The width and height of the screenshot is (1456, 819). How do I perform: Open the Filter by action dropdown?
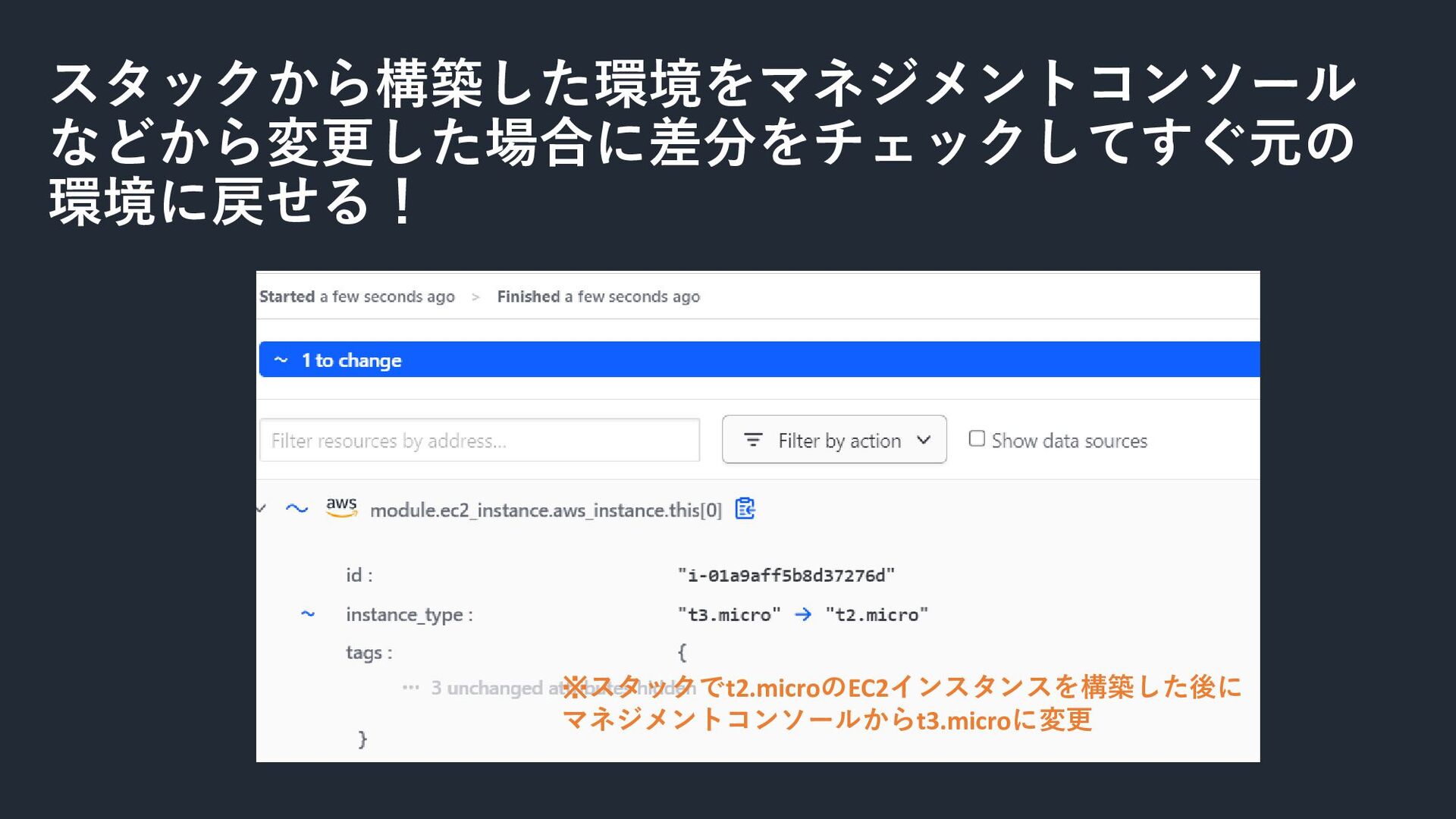(834, 440)
